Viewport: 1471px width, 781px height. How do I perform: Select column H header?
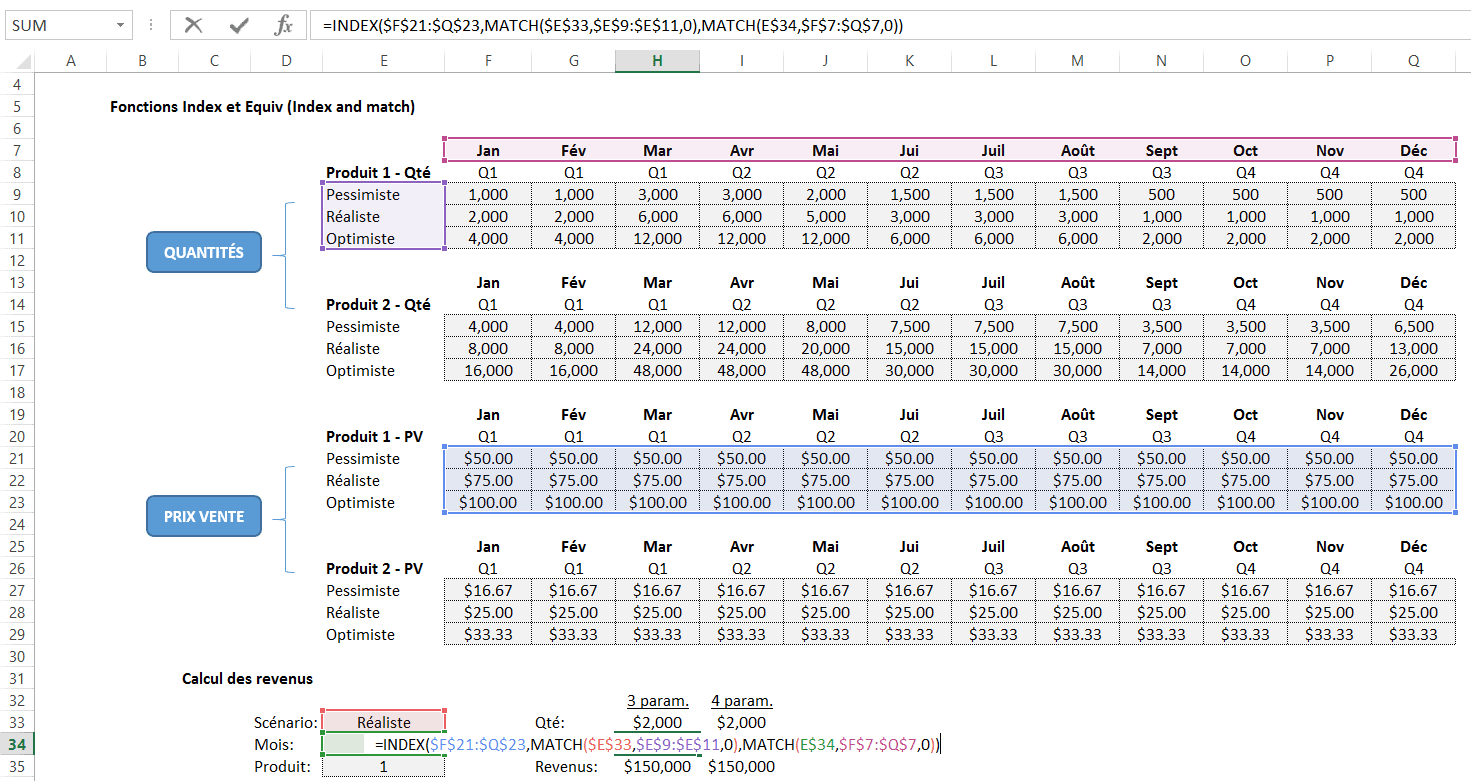657,61
